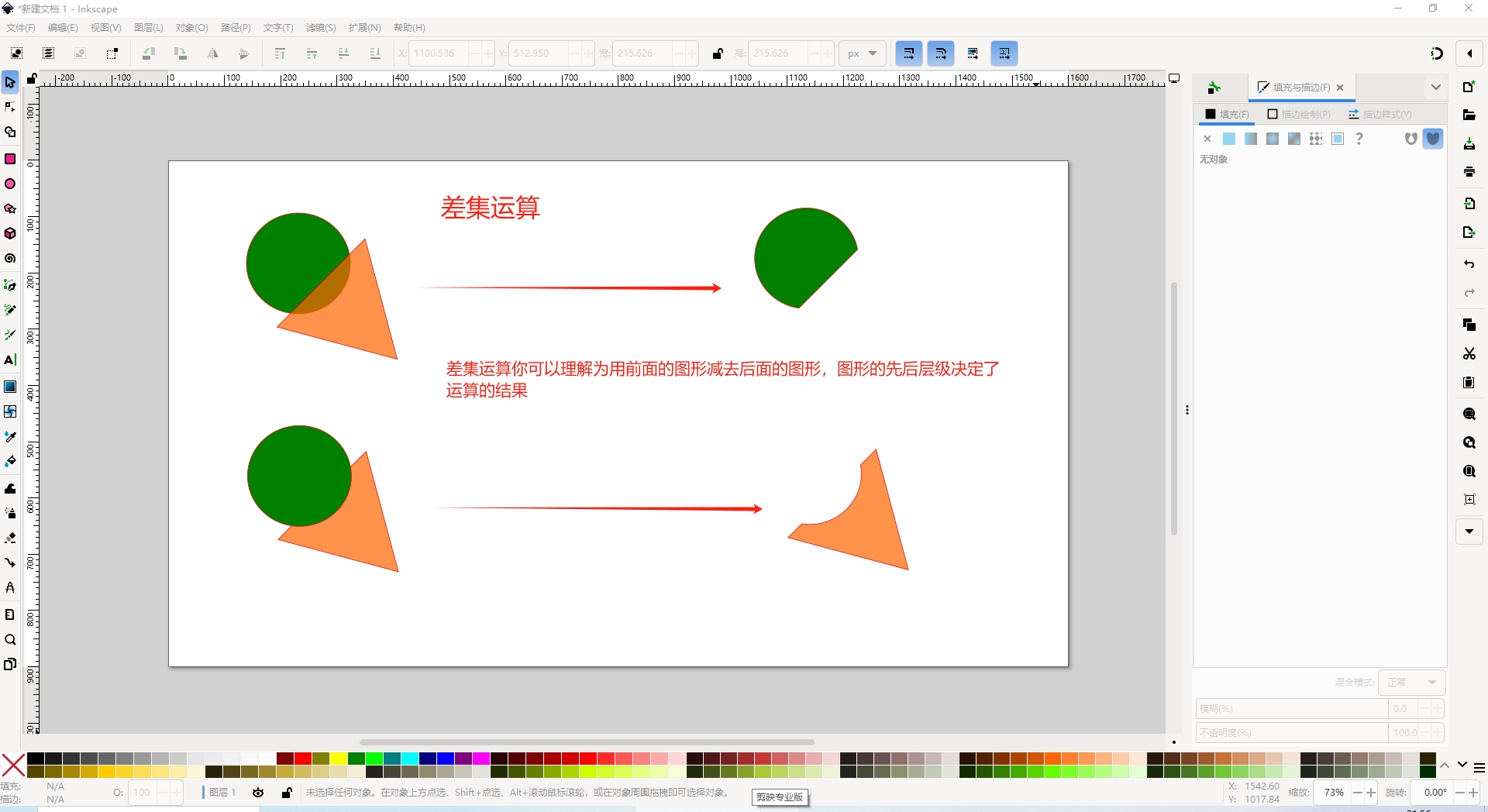
Task: Click the Print icon in command bar
Action: point(1469,172)
